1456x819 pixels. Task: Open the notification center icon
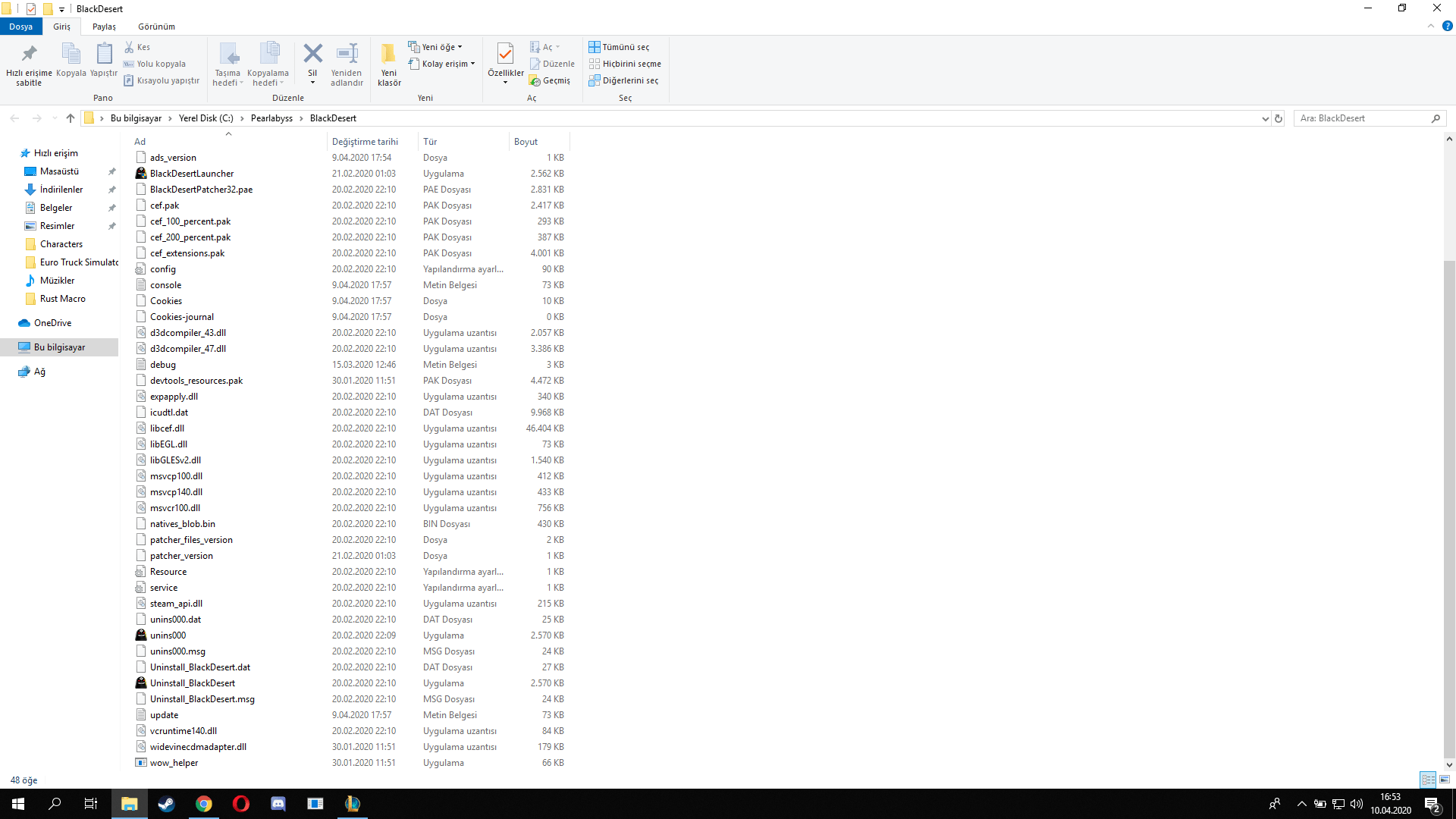point(1432,804)
